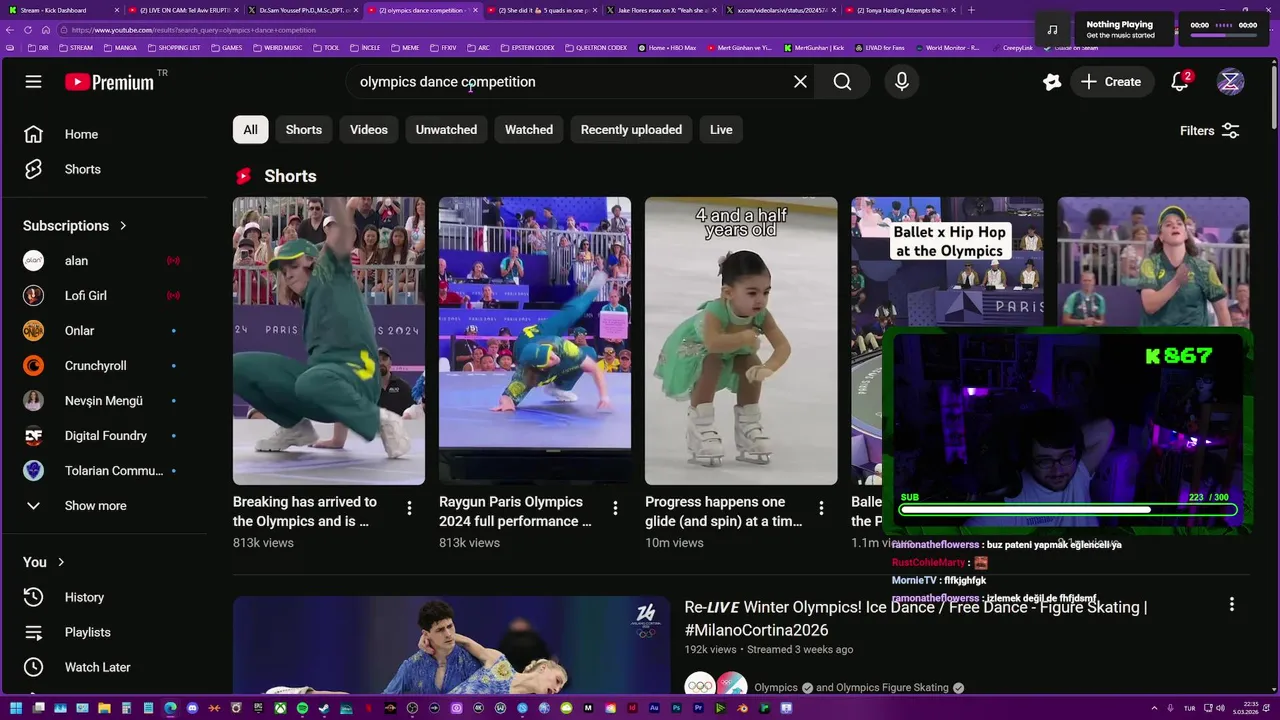Open the GAMES bookmarks folder

tap(226, 47)
